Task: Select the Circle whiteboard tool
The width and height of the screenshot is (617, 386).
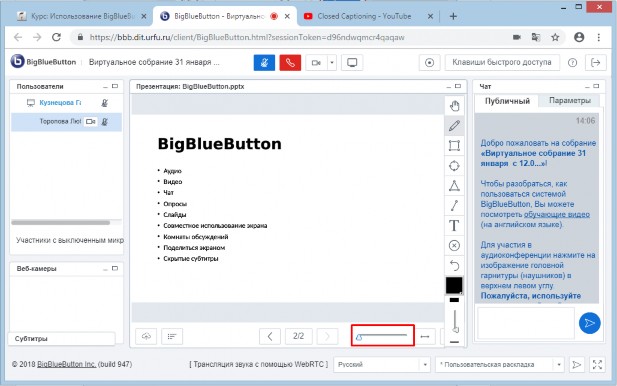Action: [x=454, y=166]
